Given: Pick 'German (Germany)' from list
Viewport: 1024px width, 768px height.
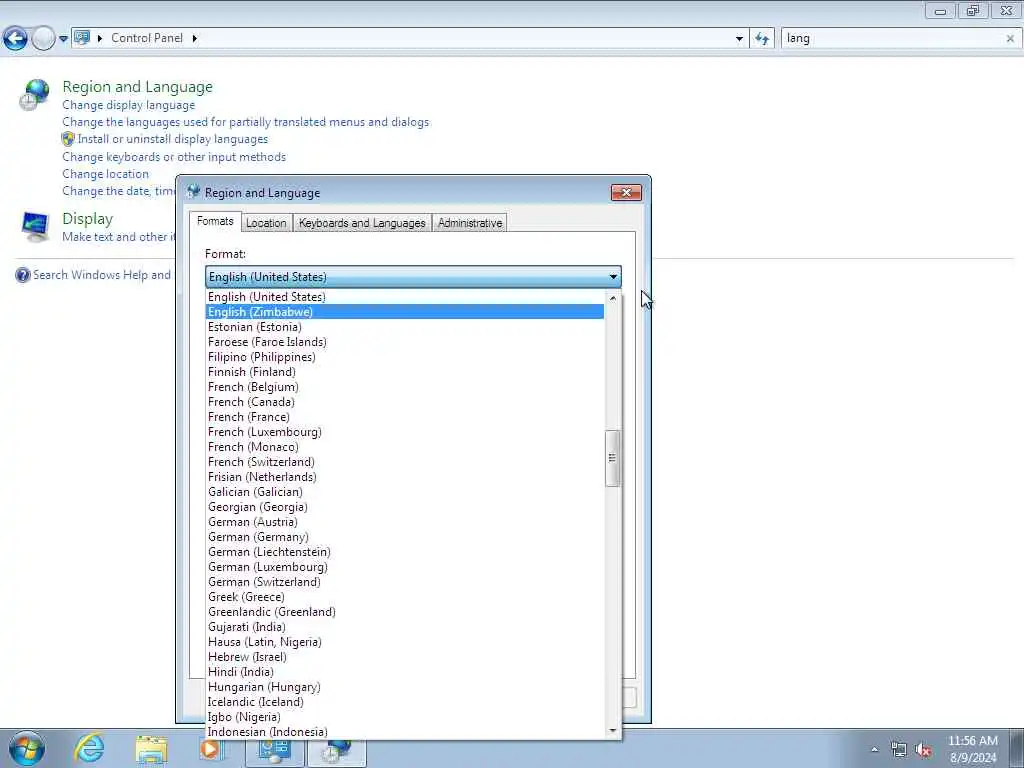Looking at the screenshot, I should pyautogui.click(x=405, y=537).
